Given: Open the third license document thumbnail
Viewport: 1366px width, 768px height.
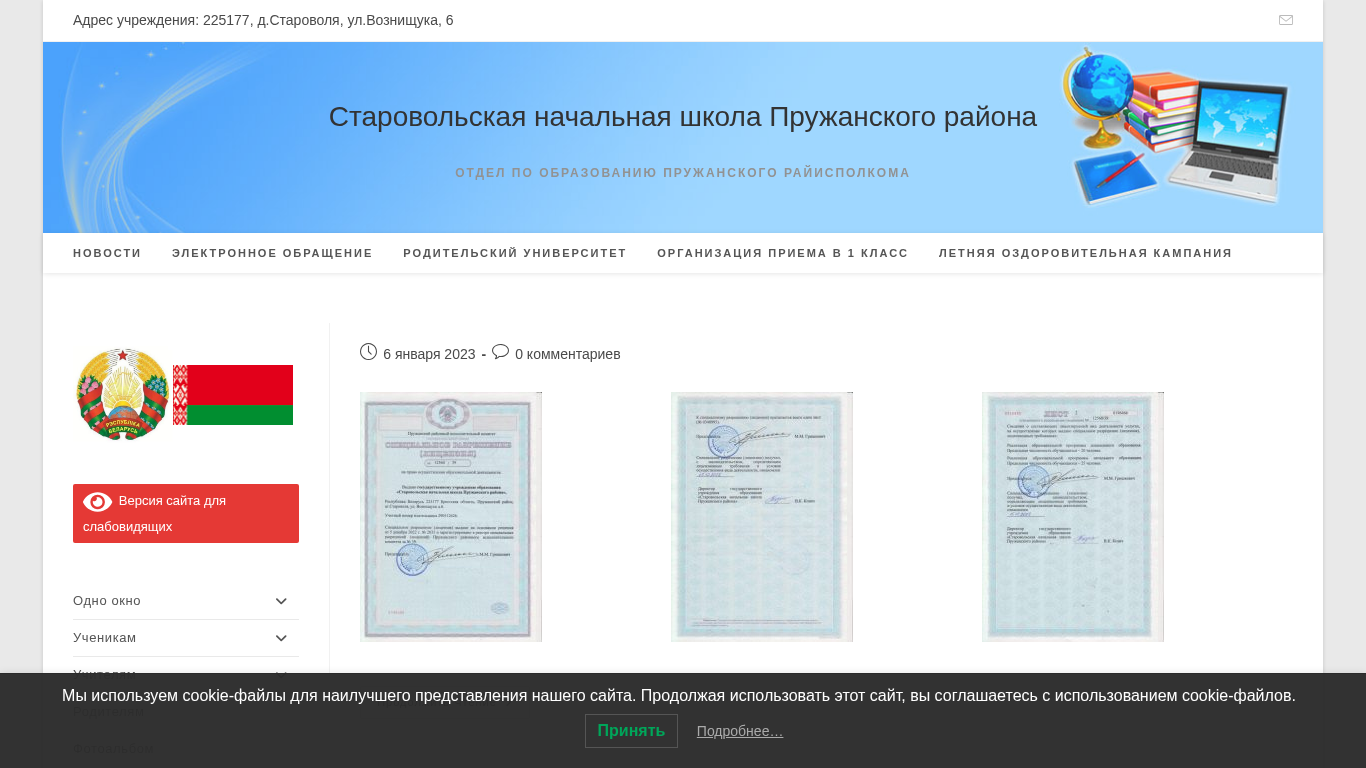Looking at the screenshot, I should [1073, 516].
